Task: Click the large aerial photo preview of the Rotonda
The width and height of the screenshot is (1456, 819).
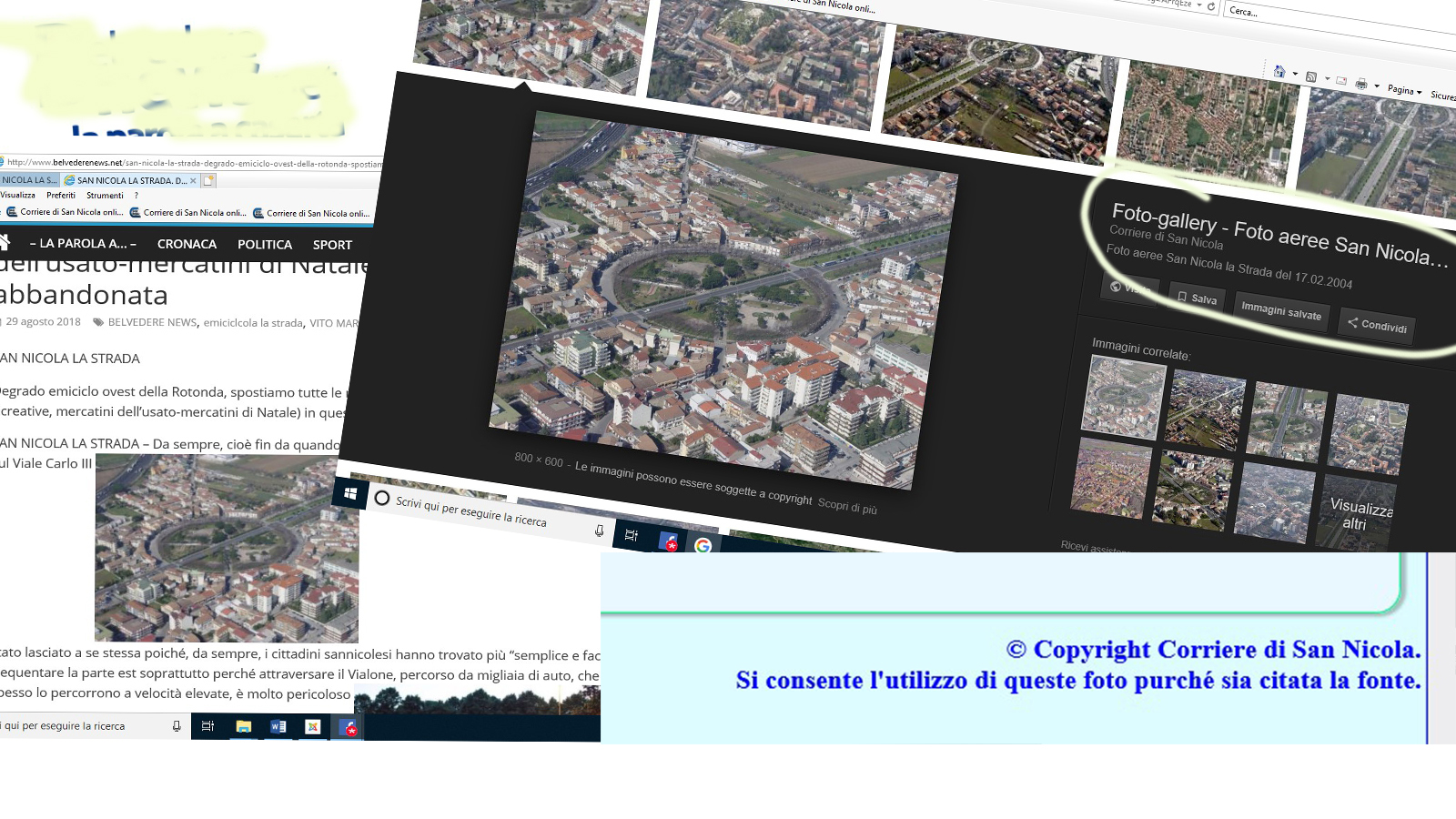Action: (723, 300)
